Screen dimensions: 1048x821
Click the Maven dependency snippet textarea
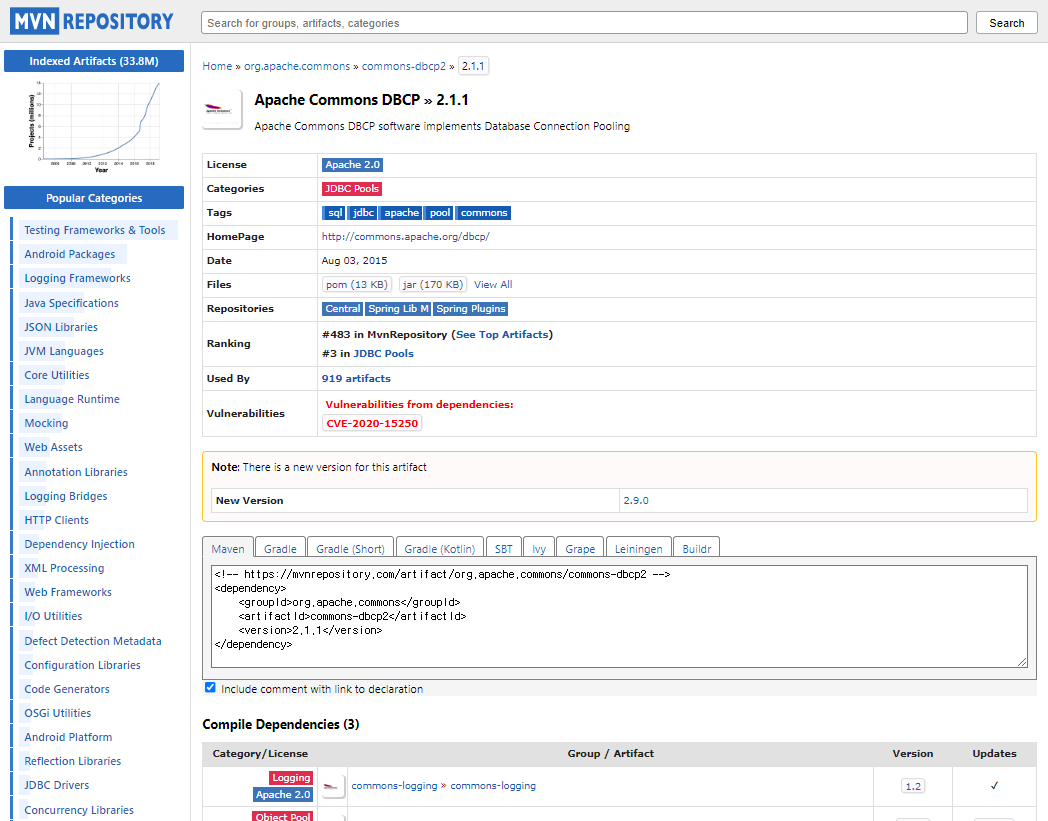pyautogui.click(x=620, y=616)
